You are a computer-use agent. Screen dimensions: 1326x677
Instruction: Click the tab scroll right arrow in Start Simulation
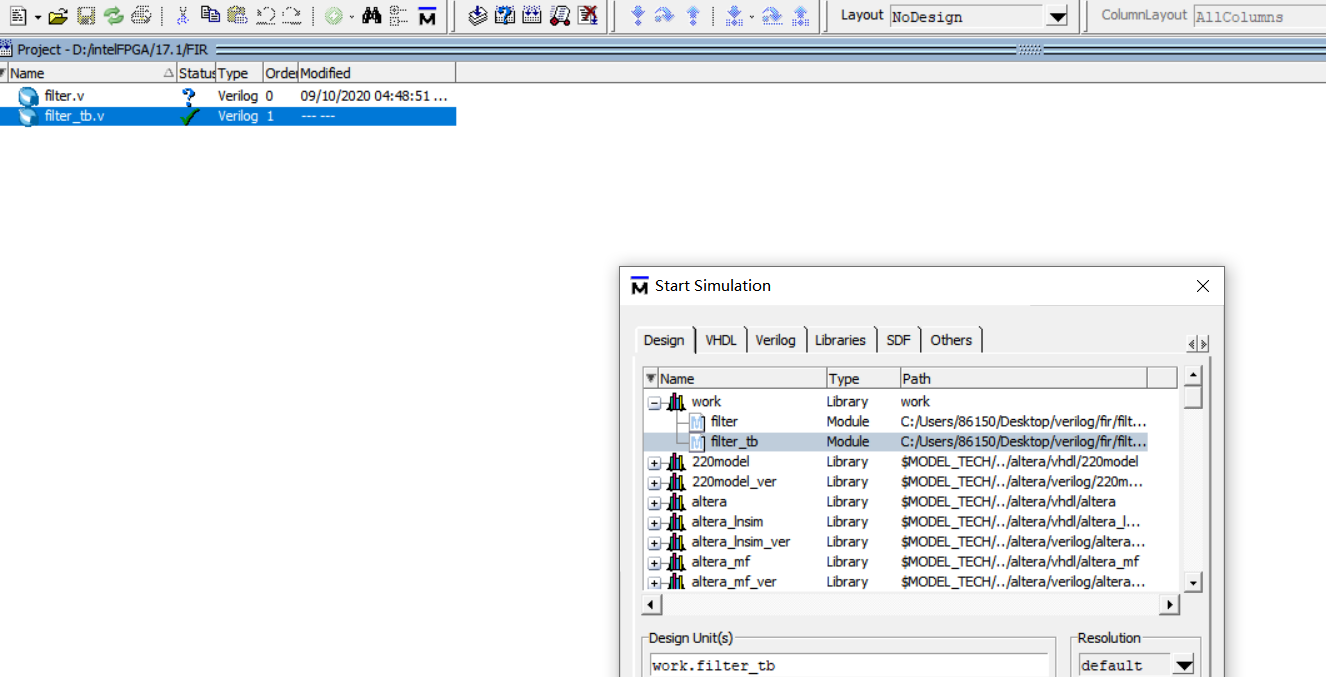click(x=1204, y=344)
